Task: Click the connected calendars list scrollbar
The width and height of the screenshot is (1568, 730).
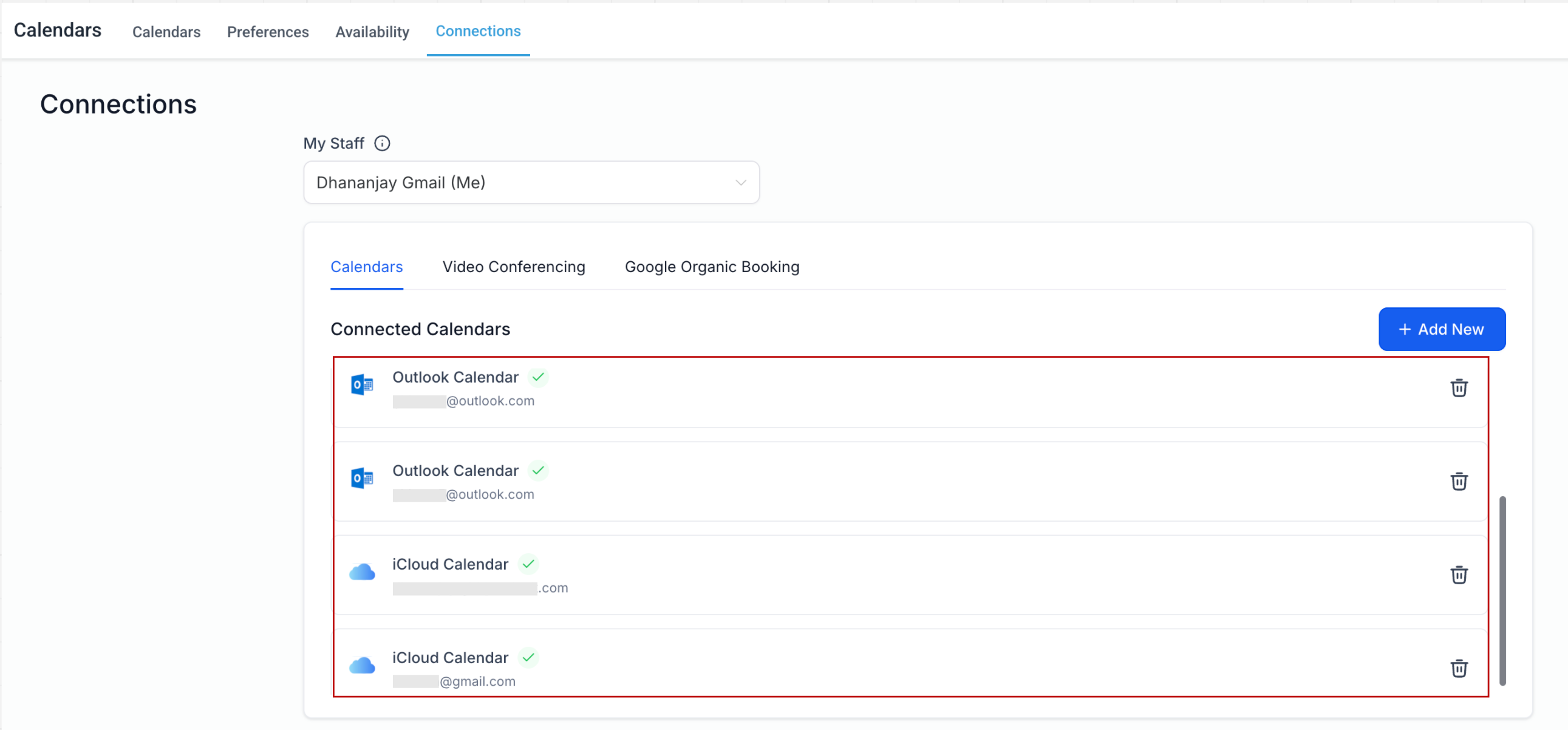Action: point(1502,590)
